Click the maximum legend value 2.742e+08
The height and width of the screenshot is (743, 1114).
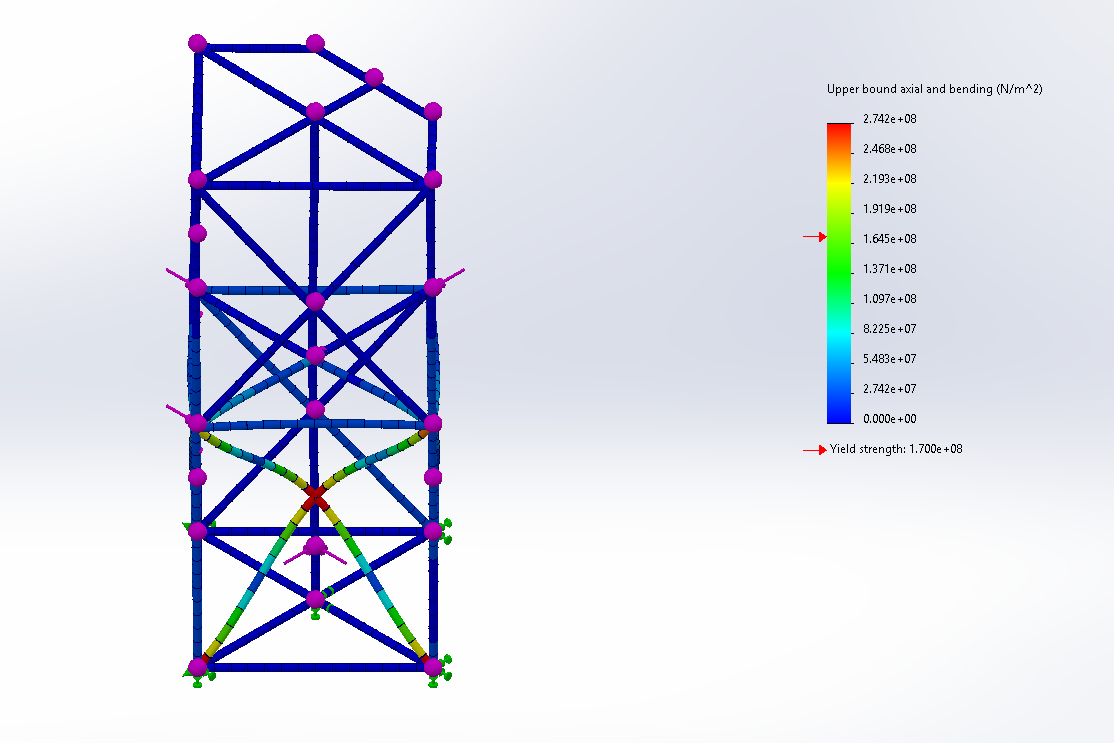pos(890,119)
